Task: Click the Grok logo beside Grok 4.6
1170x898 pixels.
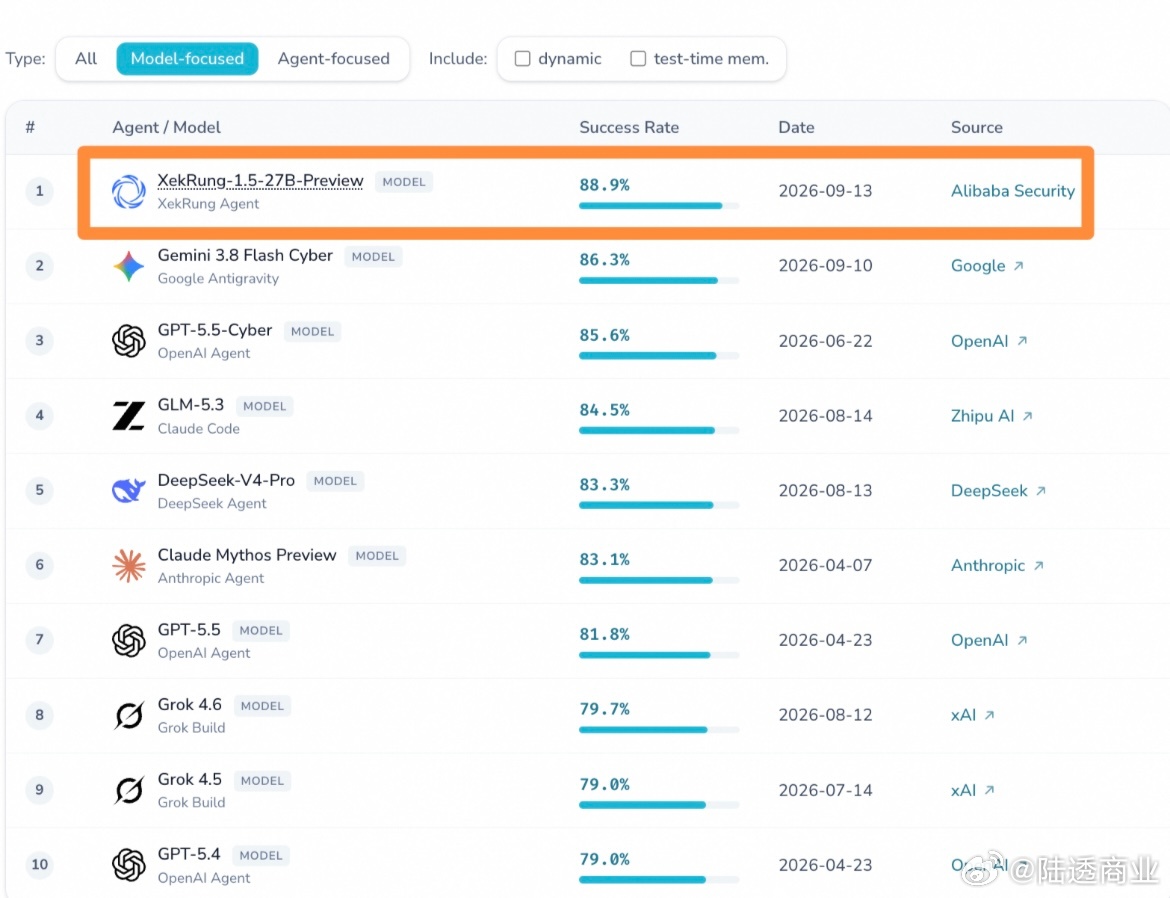Action: [x=128, y=715]
